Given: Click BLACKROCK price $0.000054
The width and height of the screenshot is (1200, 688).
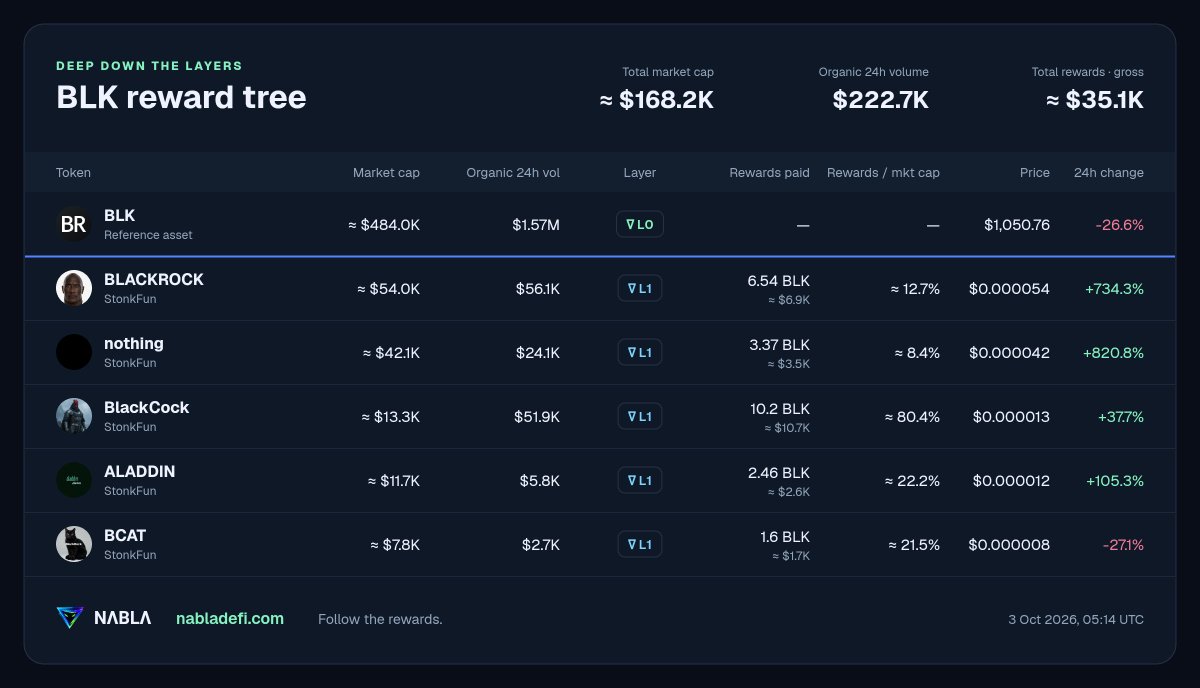Looking at the screenshot, I should (1009, 289).
